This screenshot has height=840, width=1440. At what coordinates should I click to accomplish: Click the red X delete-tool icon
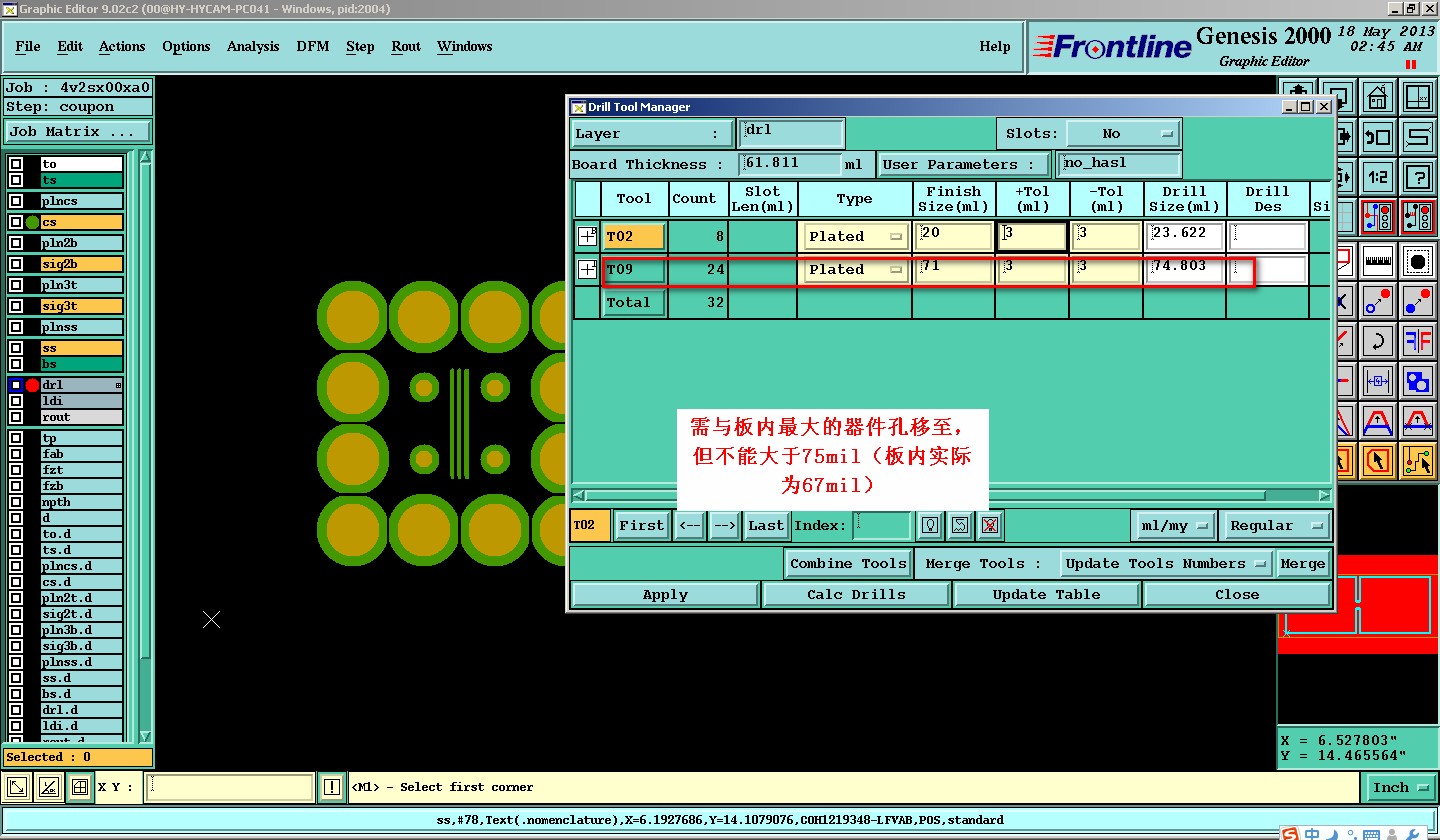[990, 525]
